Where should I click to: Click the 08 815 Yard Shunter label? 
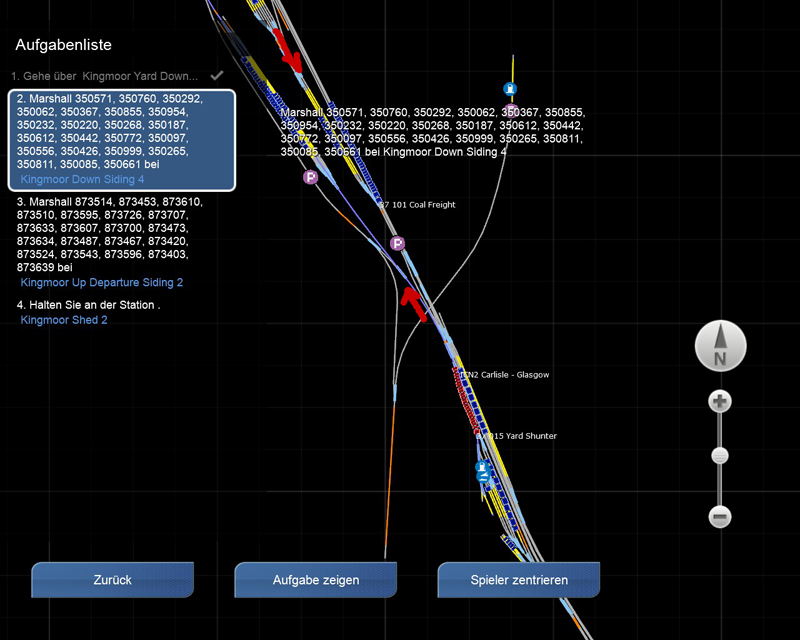516,436
